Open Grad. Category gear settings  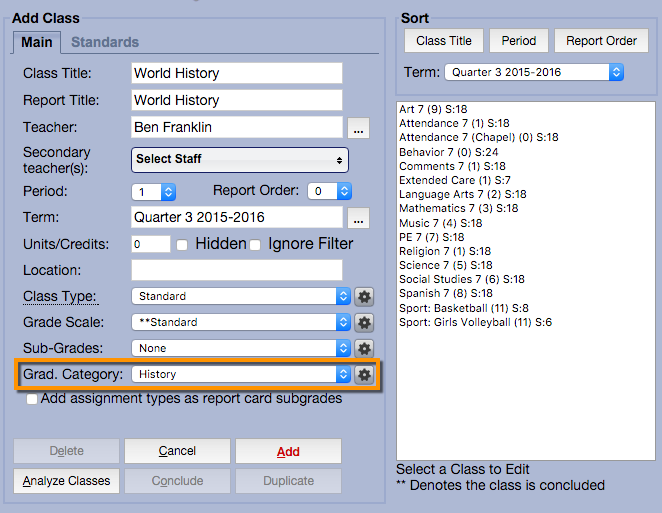point(364,374)
